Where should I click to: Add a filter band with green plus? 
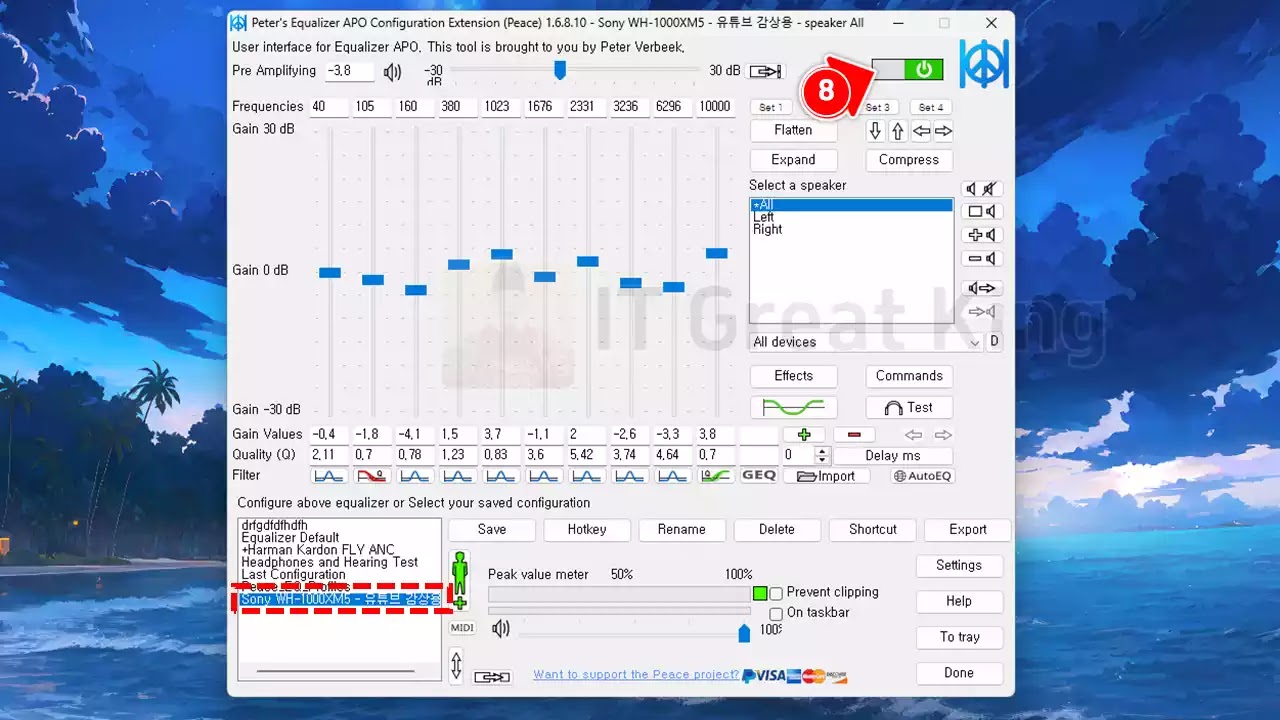point(804,435)
